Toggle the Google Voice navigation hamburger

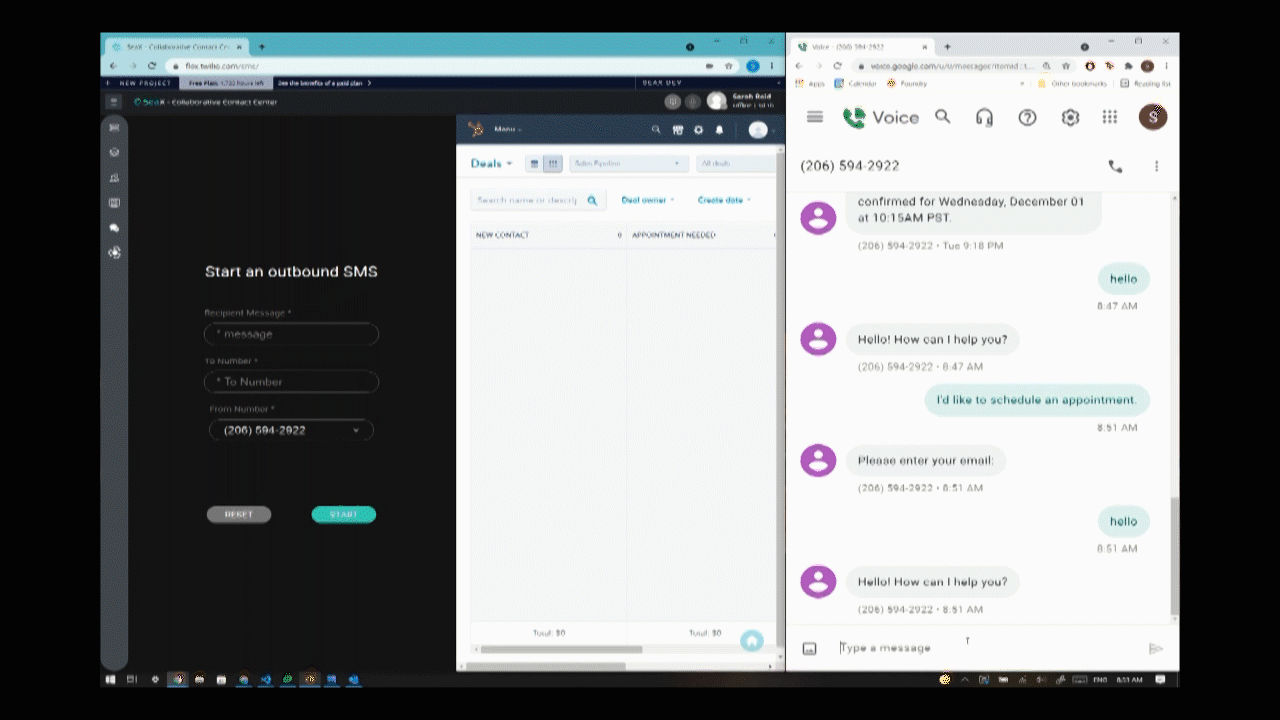(x=815, y=117)
